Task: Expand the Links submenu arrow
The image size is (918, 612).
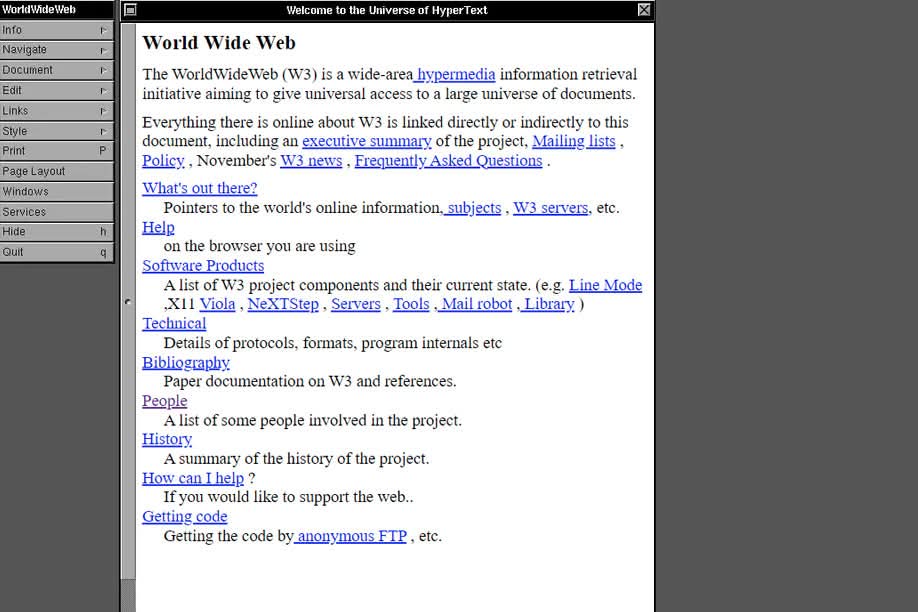Action: click(103, 111)
